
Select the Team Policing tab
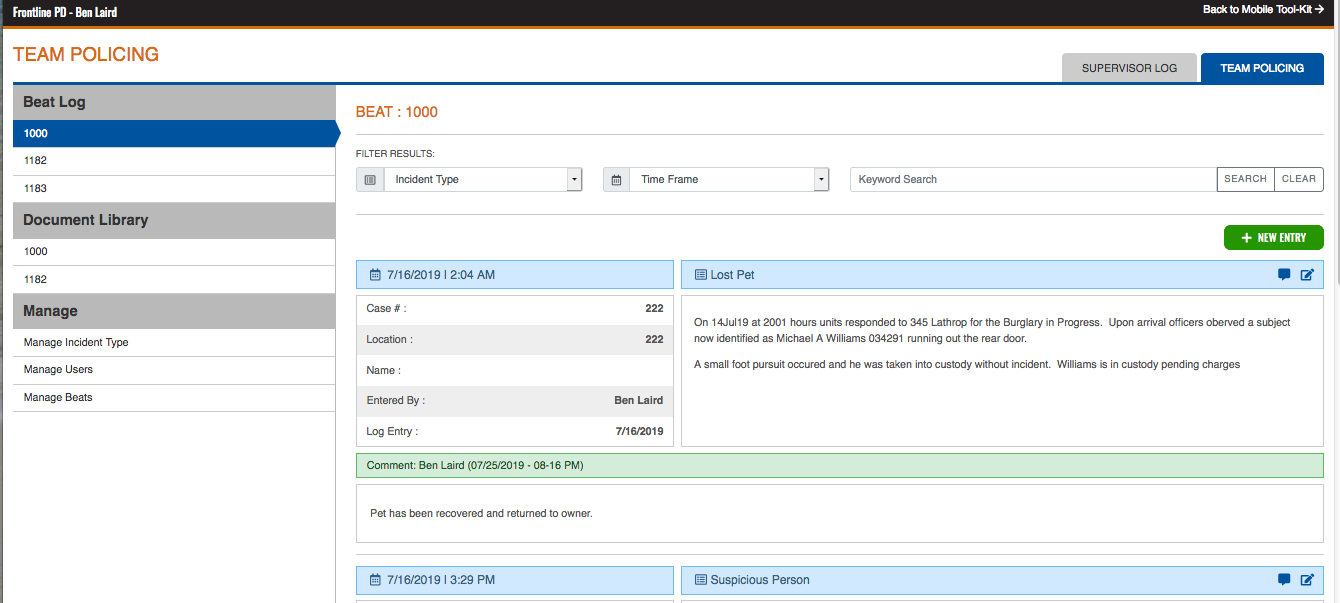[1262, 69]
